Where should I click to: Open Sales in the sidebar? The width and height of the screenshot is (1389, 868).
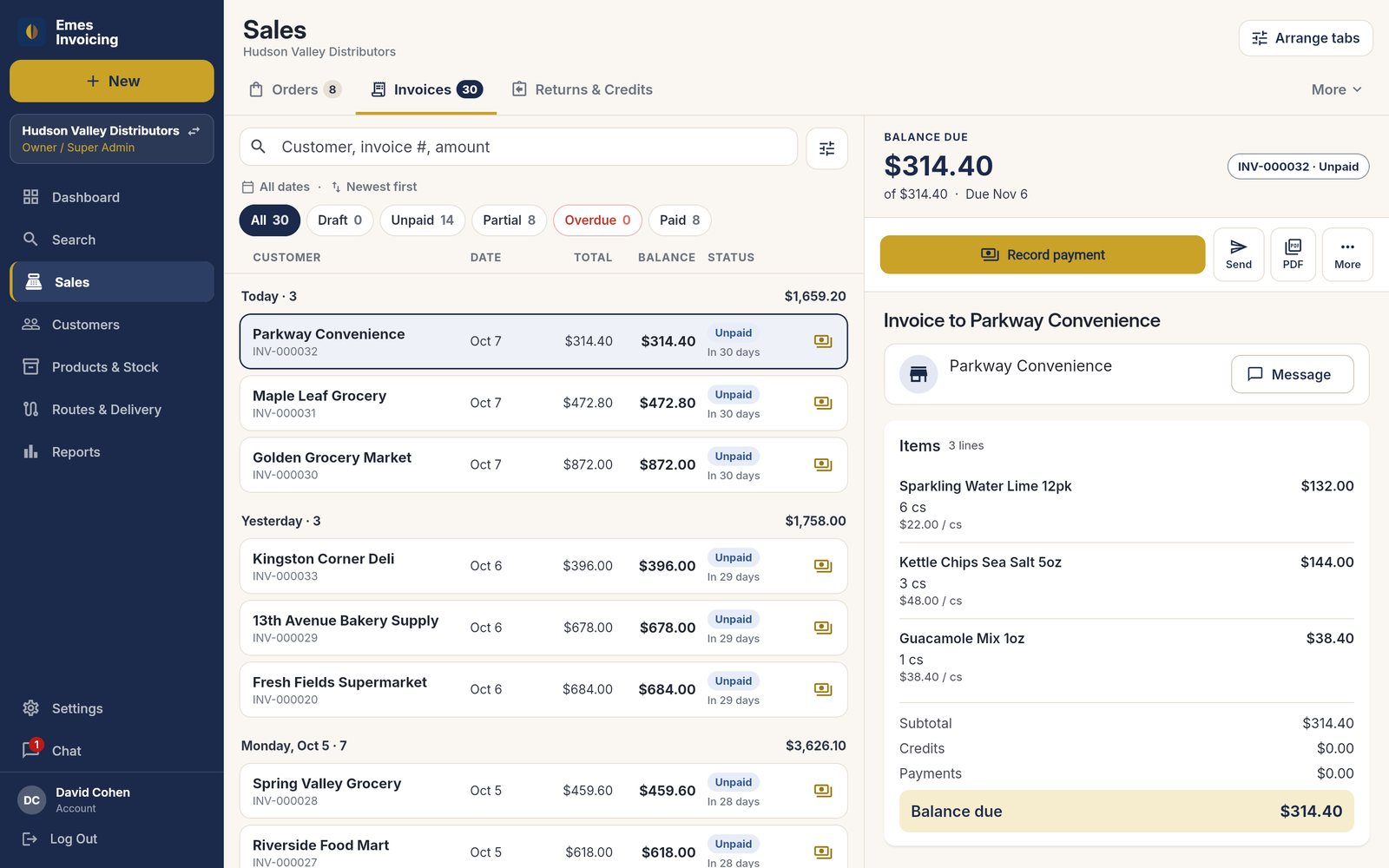[112, 282]
